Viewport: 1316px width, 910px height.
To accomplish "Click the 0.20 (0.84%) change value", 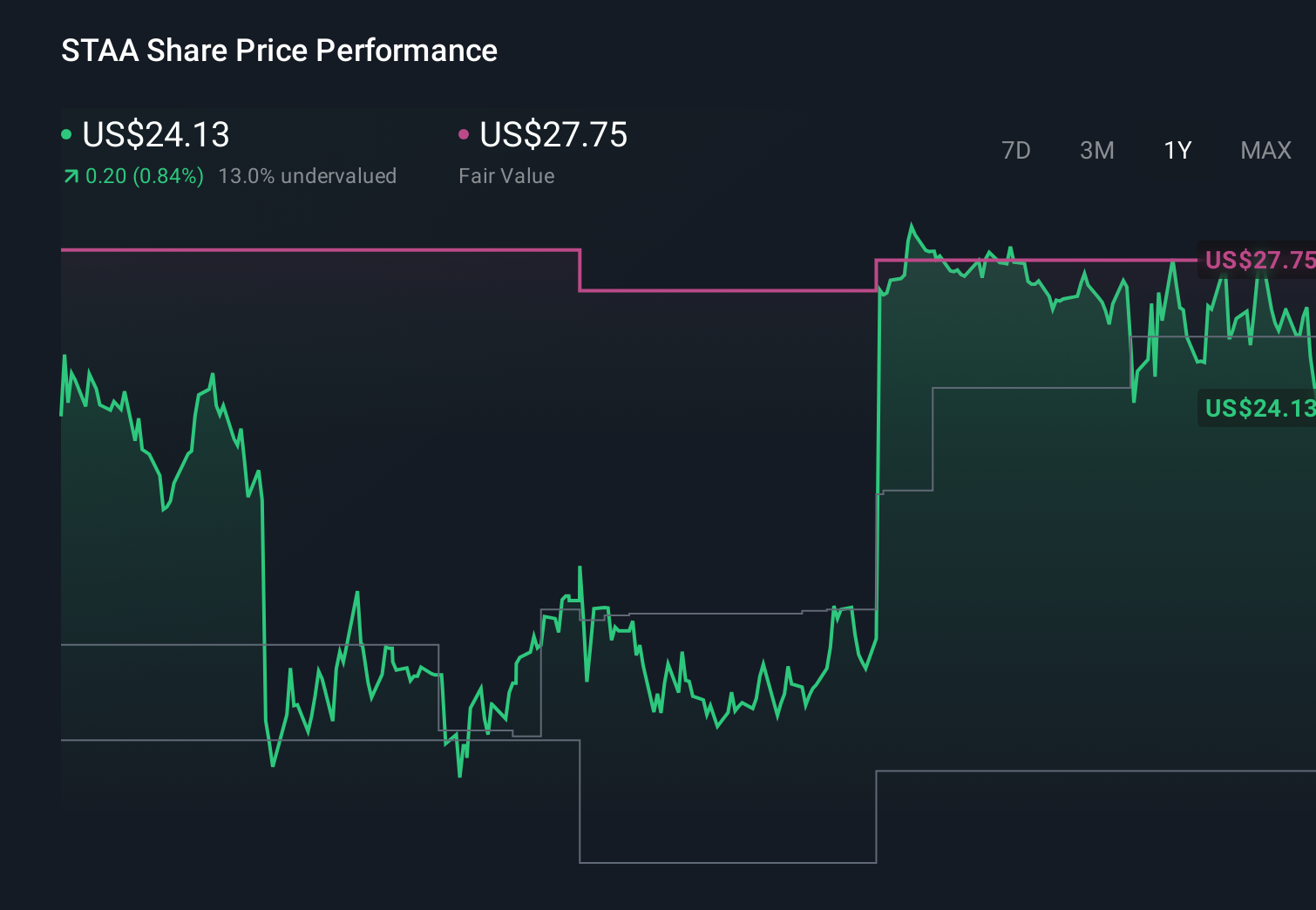I will click(144, 175).
